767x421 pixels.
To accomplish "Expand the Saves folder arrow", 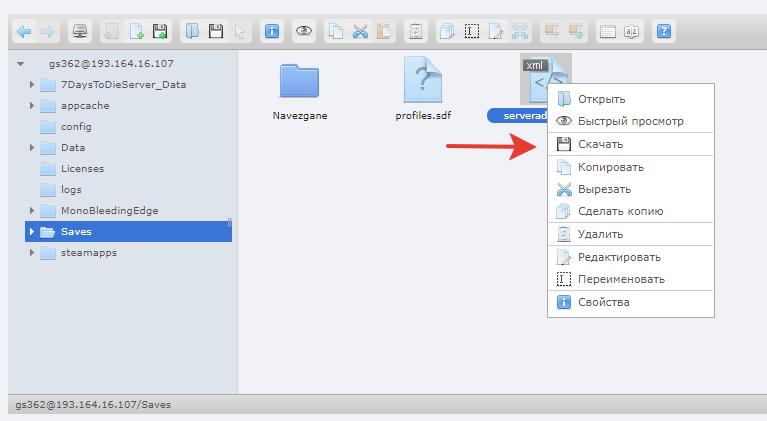I will 32,232.
